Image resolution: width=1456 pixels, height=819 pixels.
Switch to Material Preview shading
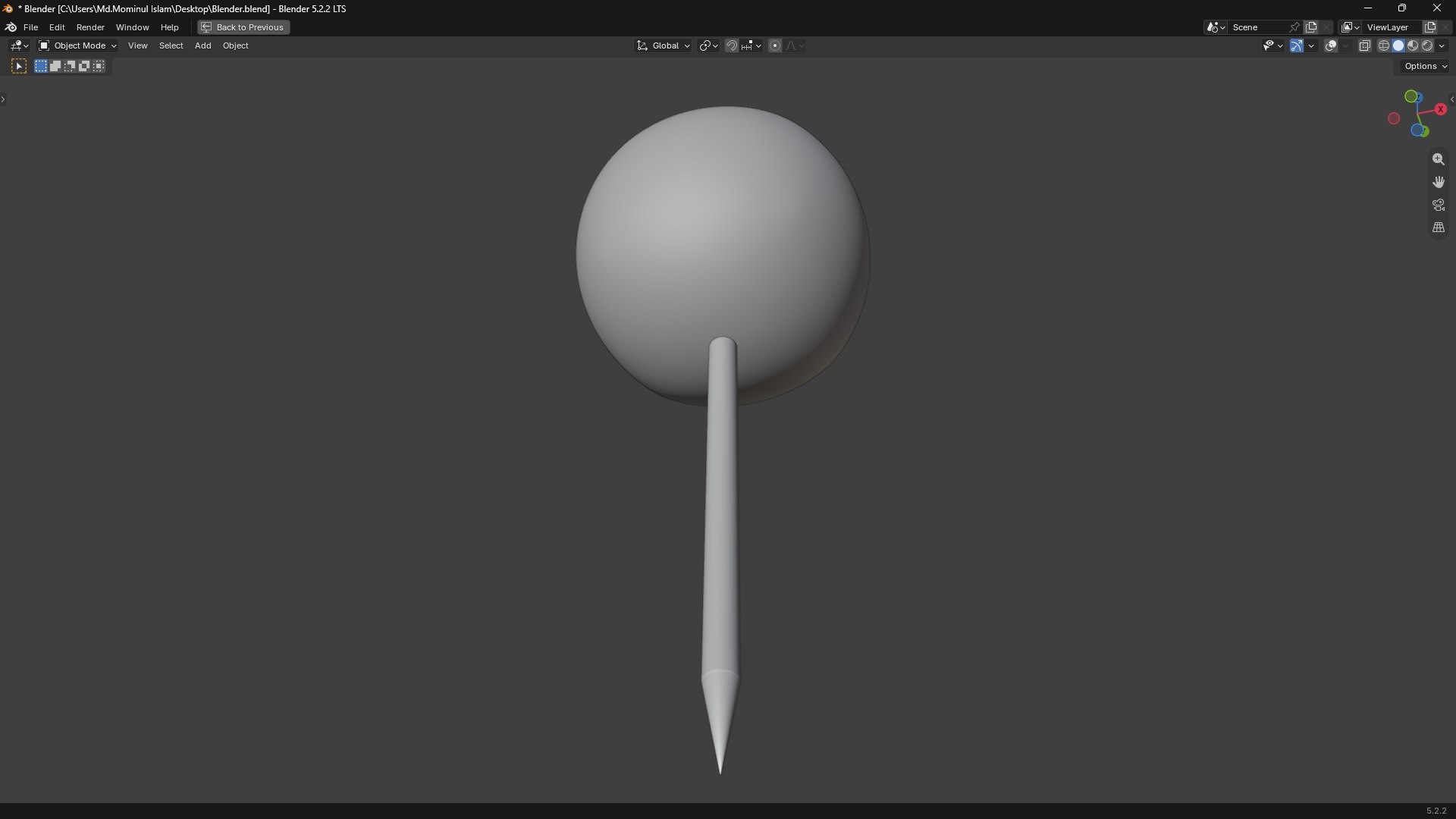[1413, 45]
